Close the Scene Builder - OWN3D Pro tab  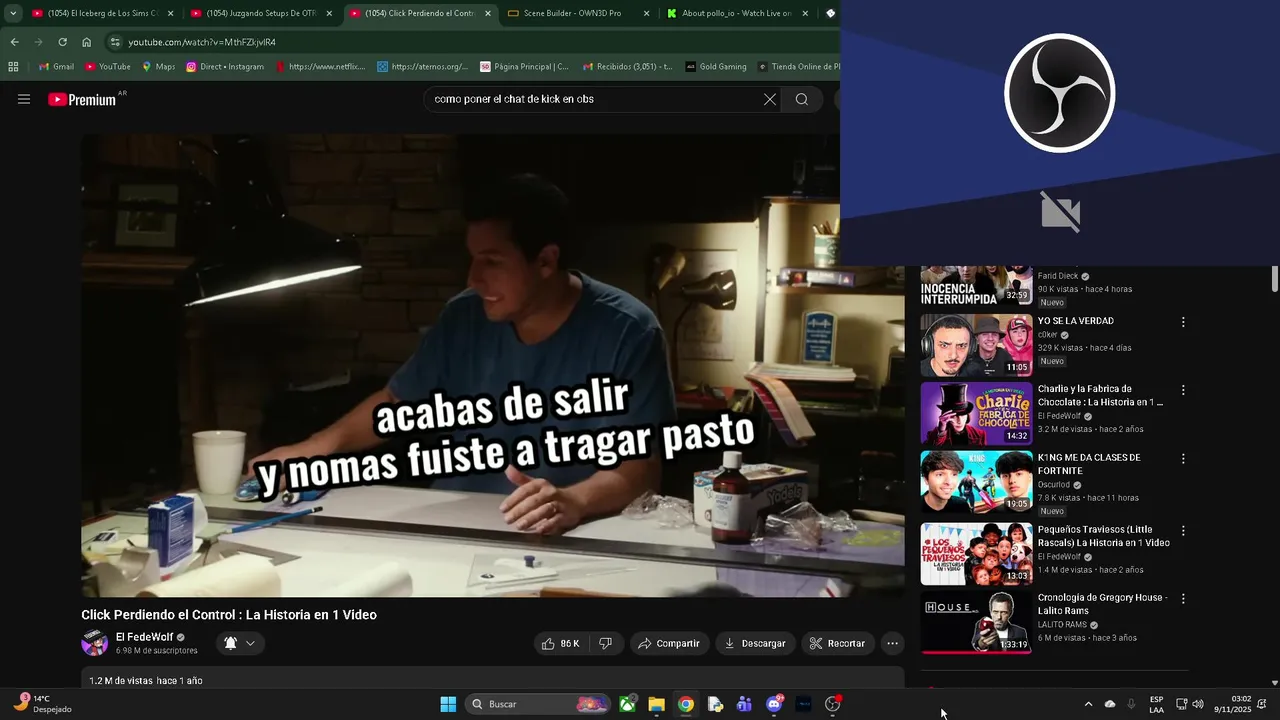click(646, 13)
